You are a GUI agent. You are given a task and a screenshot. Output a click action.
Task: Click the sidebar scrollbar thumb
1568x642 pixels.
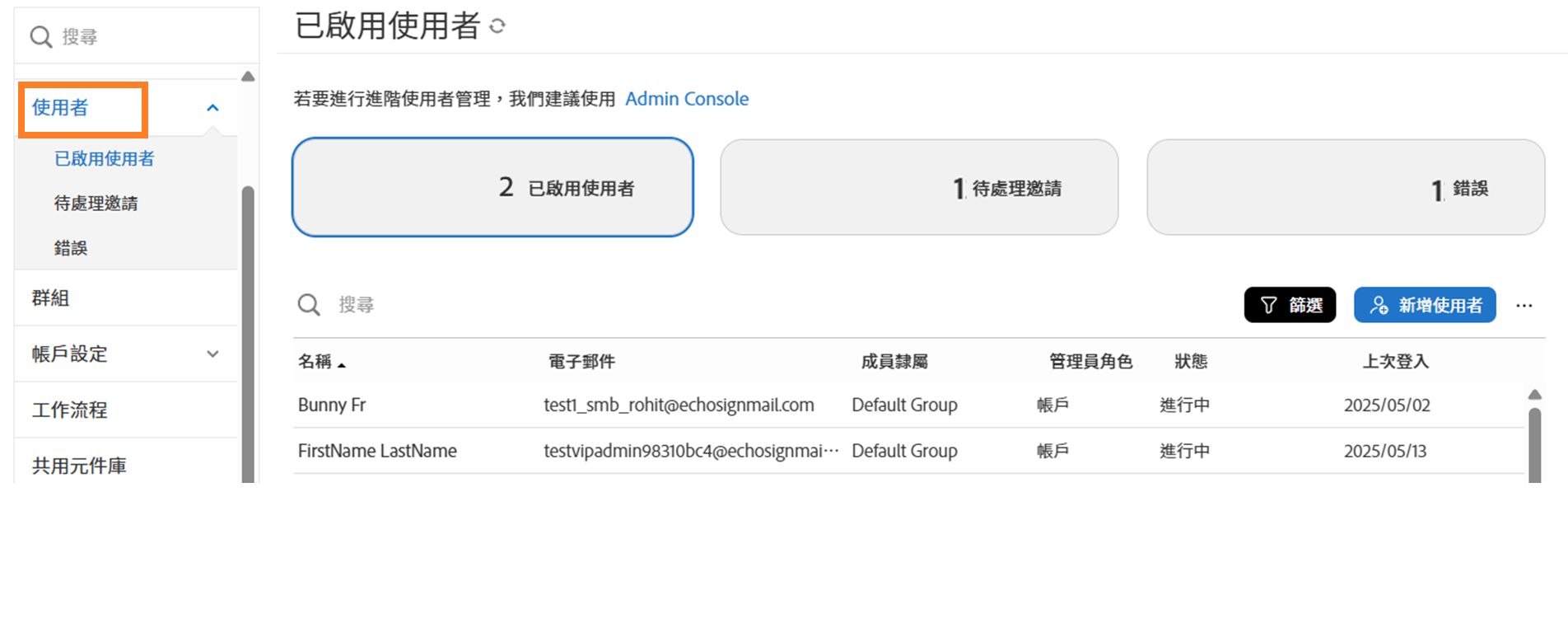[248, 334]
